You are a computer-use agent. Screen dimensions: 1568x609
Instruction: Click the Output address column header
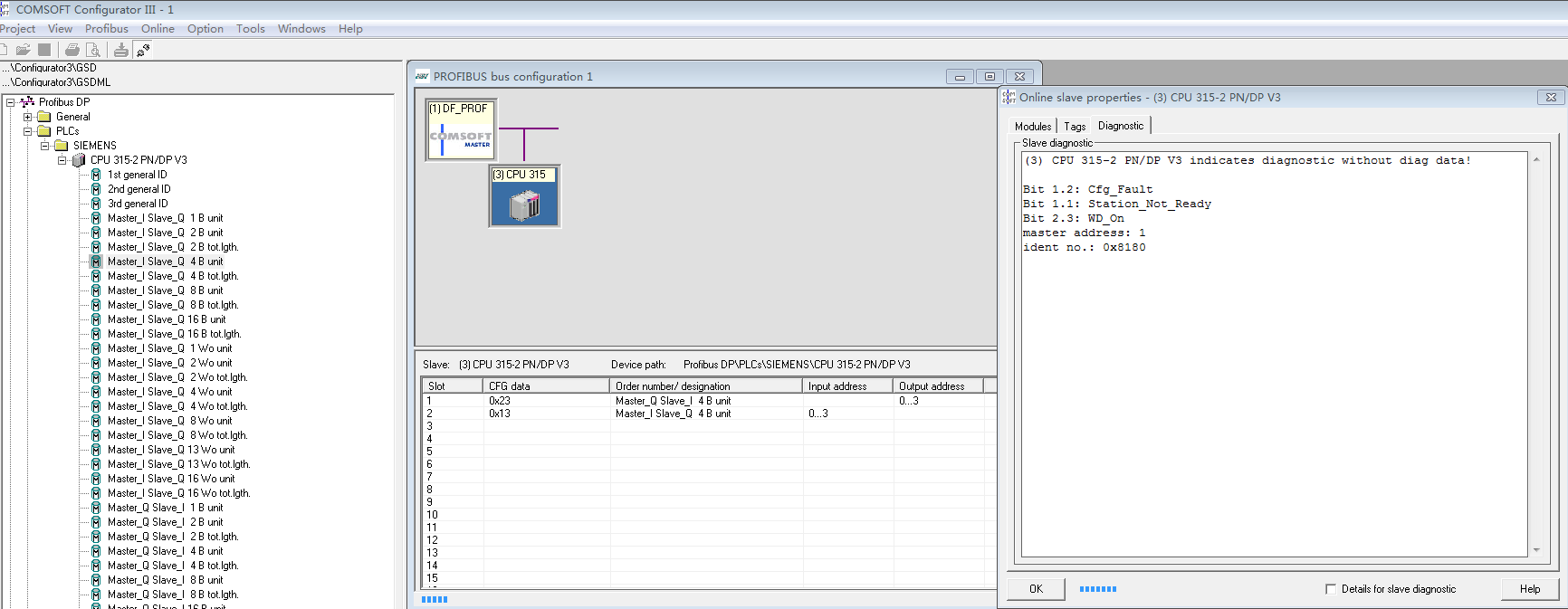(939, 386)
